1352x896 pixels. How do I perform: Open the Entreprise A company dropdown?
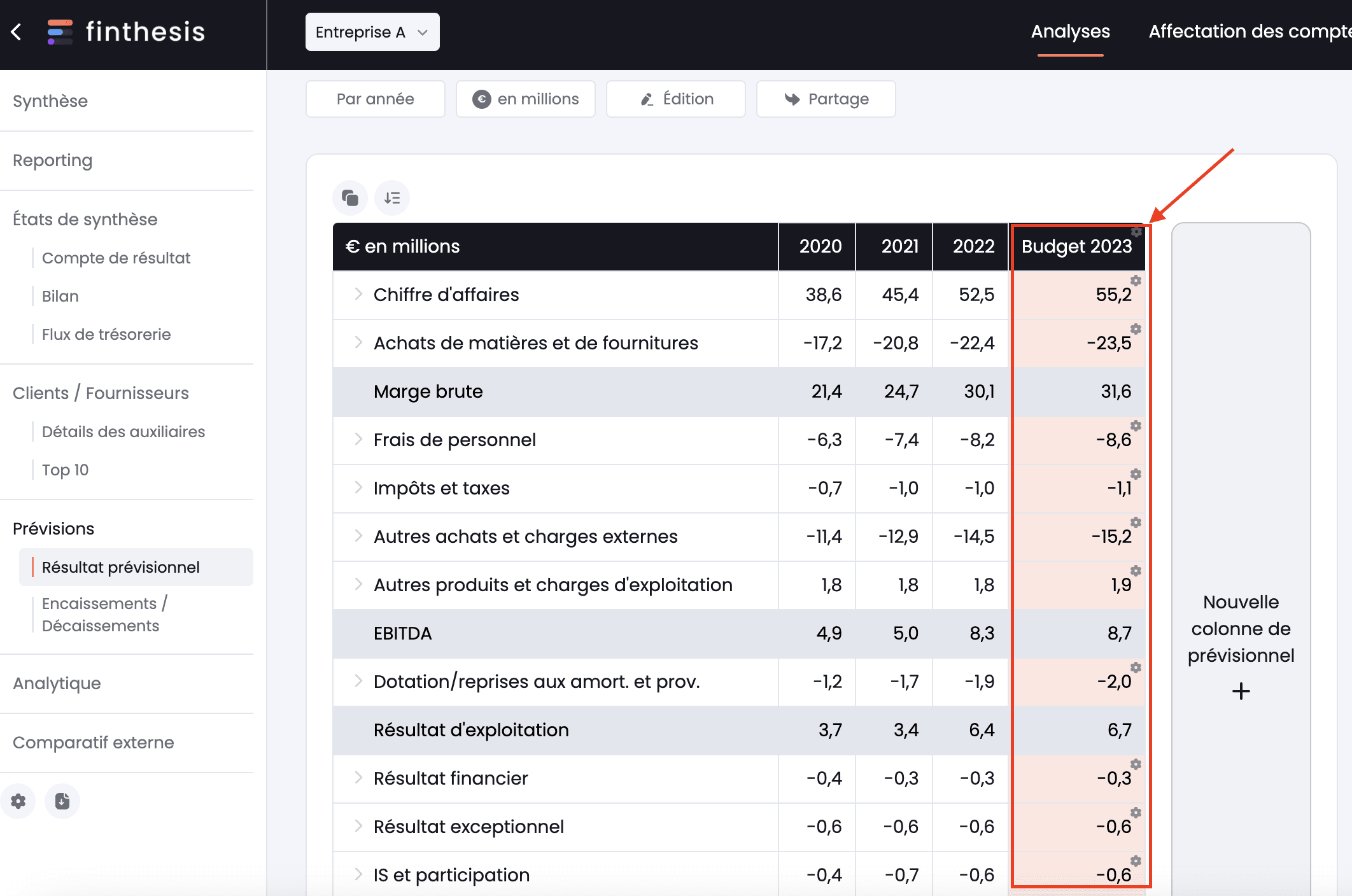(370, 32)
